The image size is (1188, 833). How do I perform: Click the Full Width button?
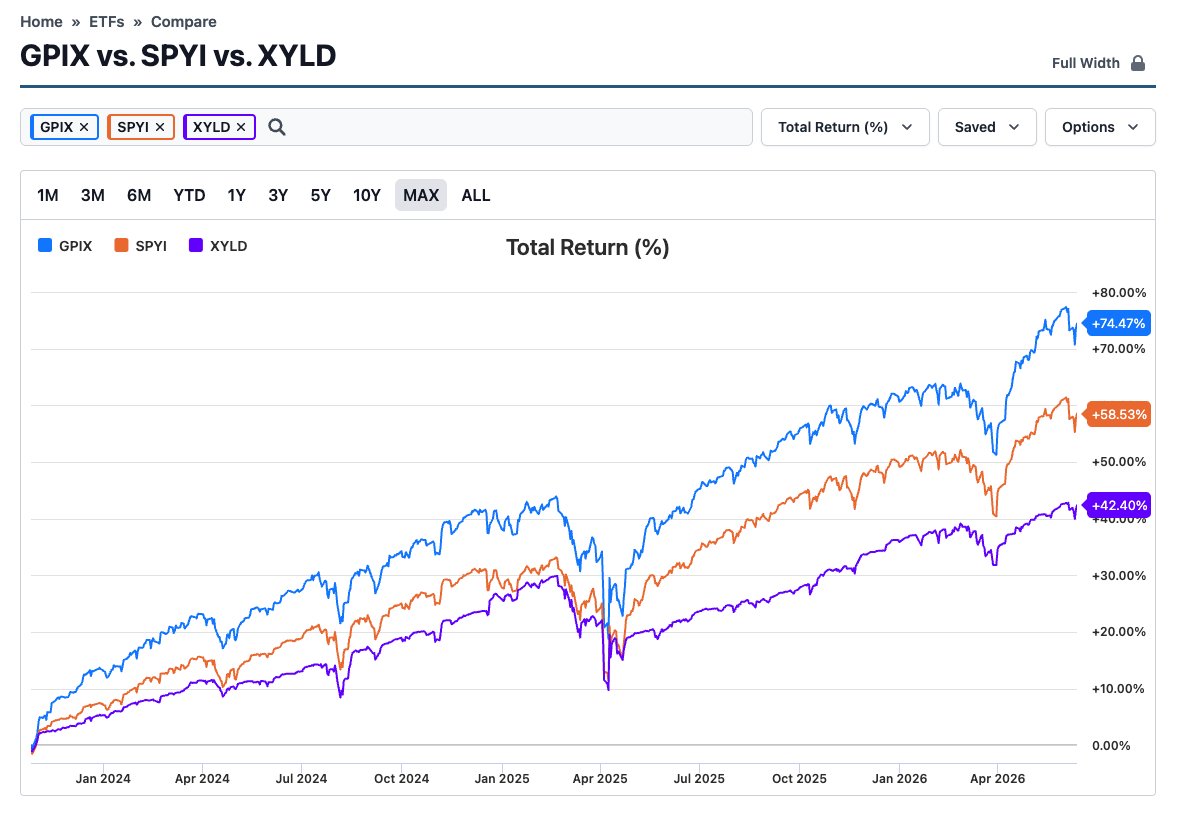click(1098, 63)
